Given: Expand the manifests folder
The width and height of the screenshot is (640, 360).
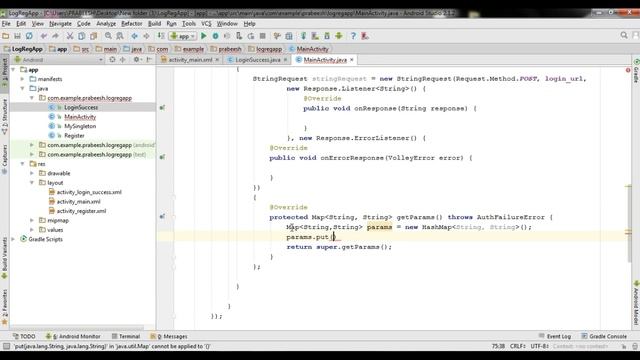Looking at the screenshot, I should [22, 79].
